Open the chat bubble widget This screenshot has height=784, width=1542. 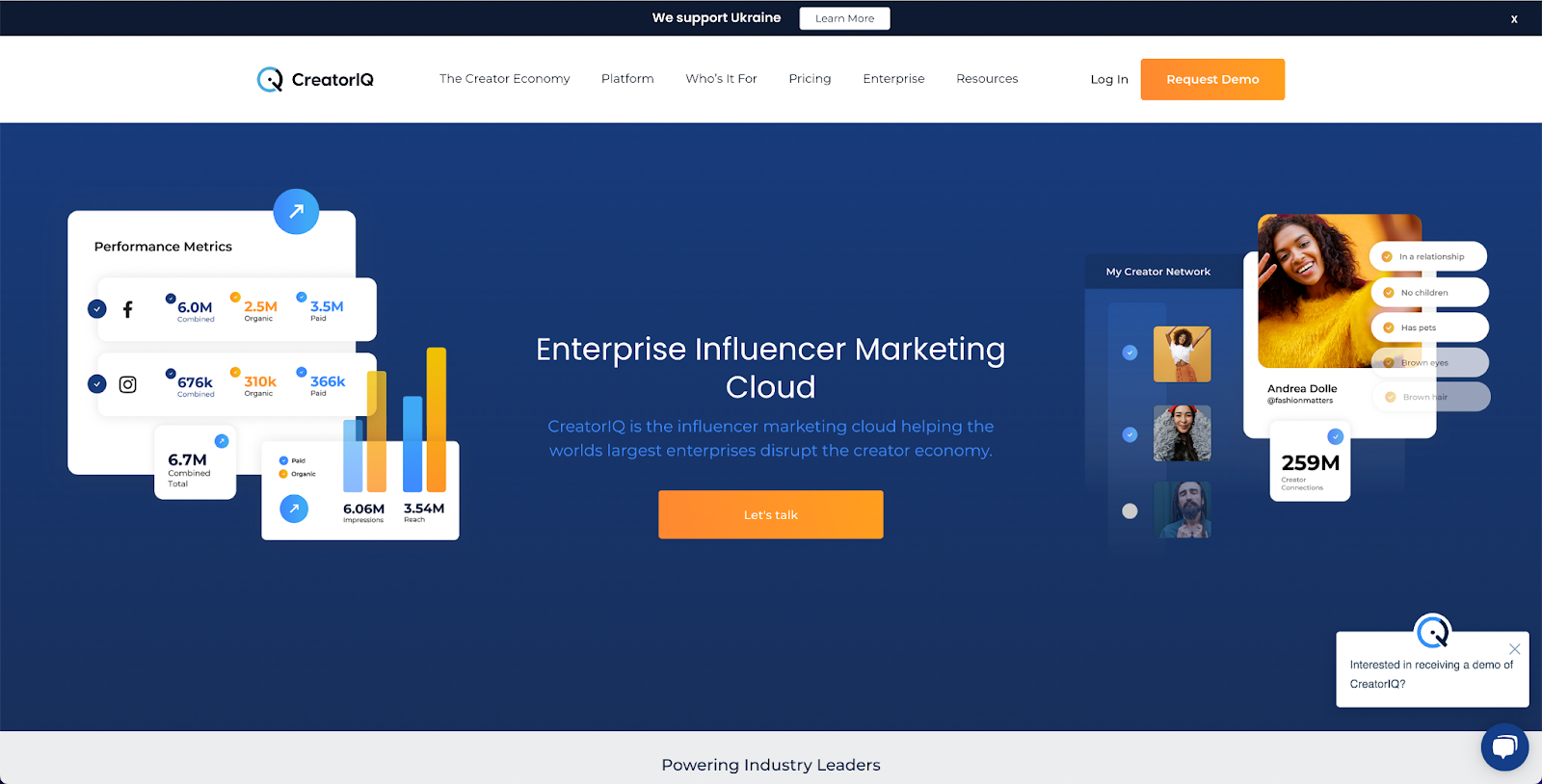click(x=1504, y=746)
